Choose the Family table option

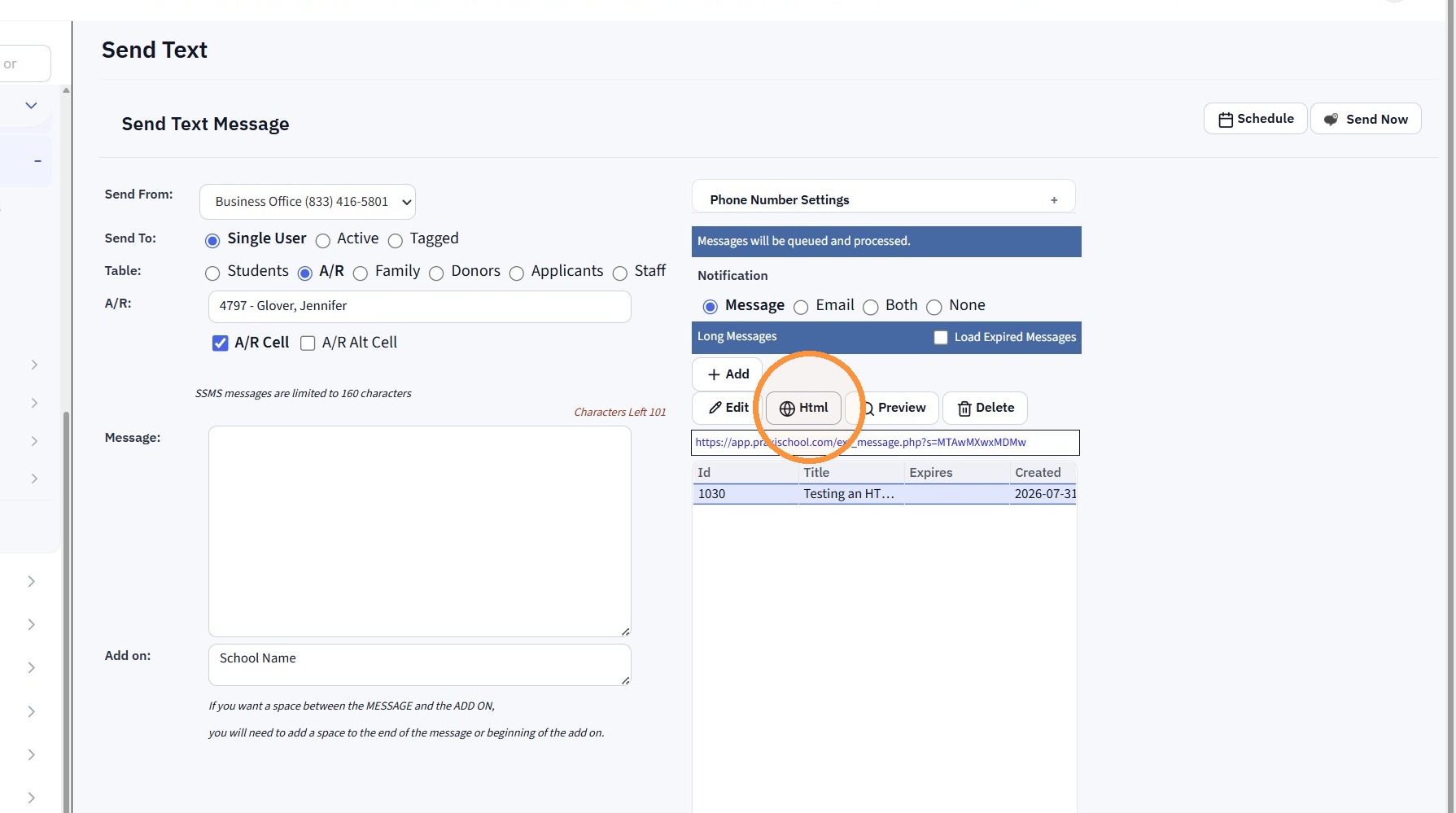tap(361, 273)
